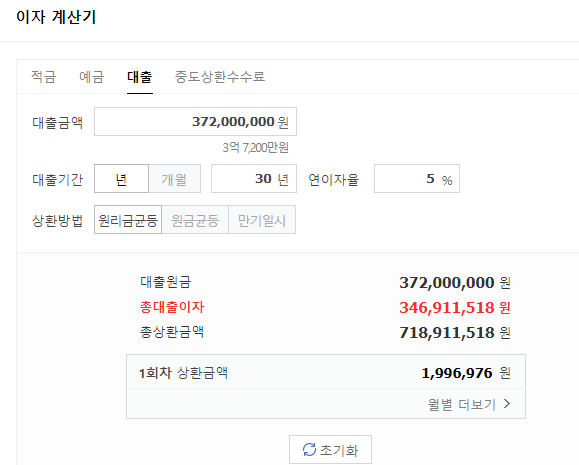The height and width of the screenshot is (465, 579).
Task: Click the 총상환금액 value 718,911,518
Action: [447, 333]
